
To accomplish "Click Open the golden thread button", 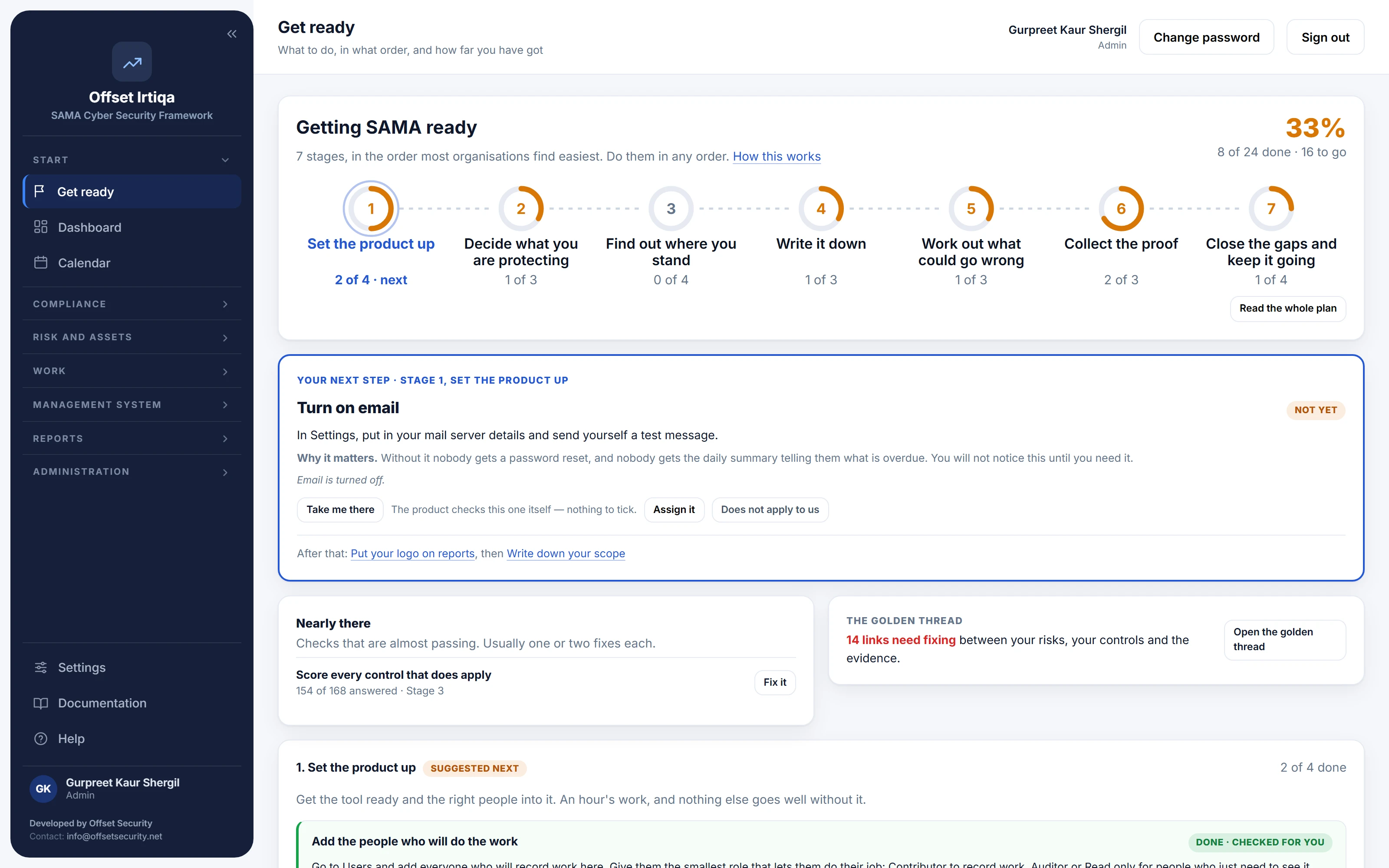I will 1284,640.
